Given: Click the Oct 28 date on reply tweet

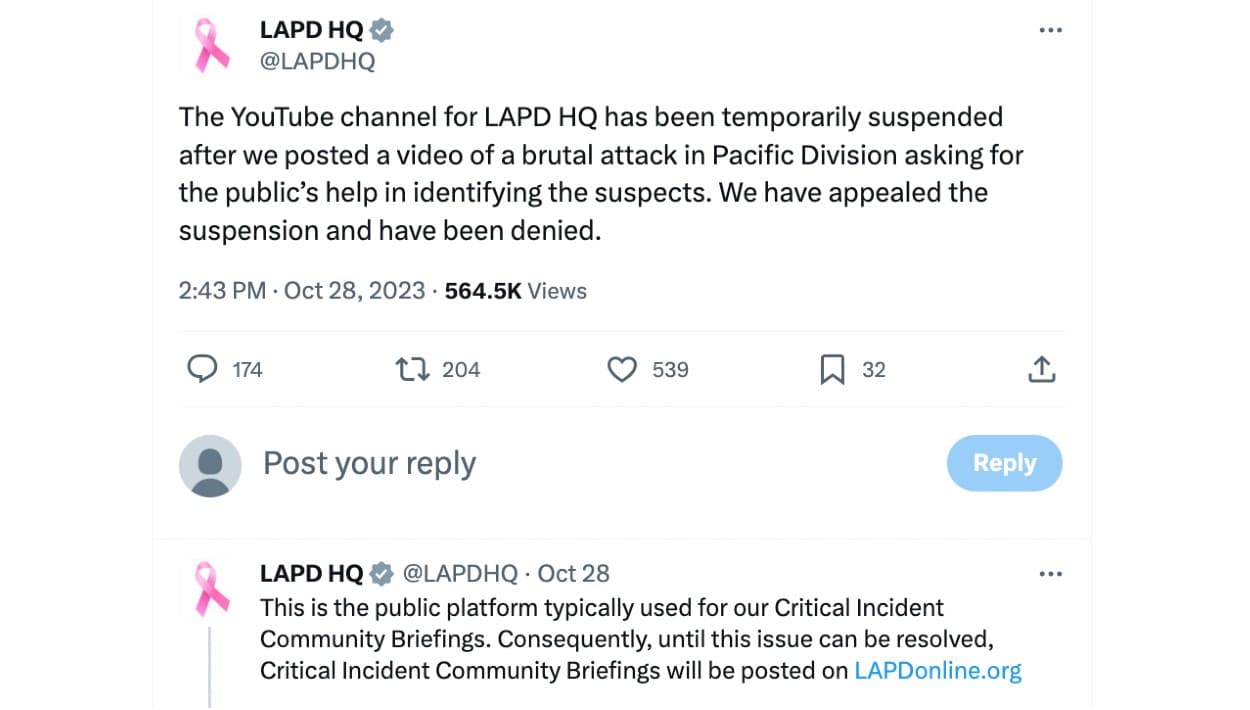Looking at the screenshot, I should coord(573,574).
